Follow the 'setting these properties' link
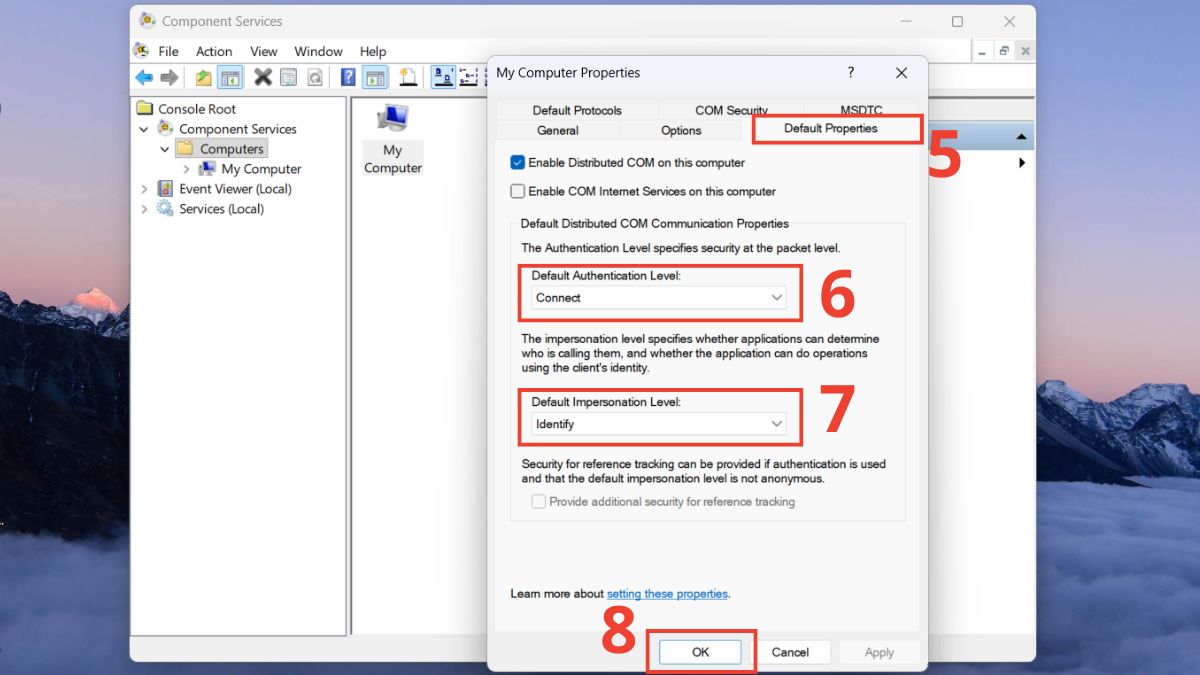 click(x=667, y=594)
